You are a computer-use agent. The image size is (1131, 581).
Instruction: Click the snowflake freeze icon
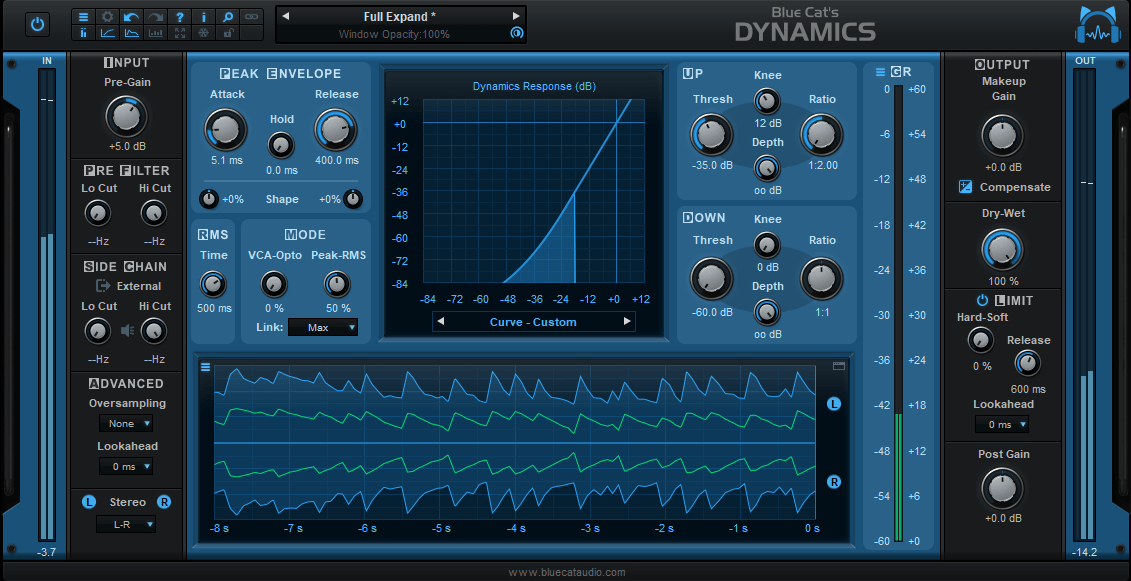click(x=202, y=33)
